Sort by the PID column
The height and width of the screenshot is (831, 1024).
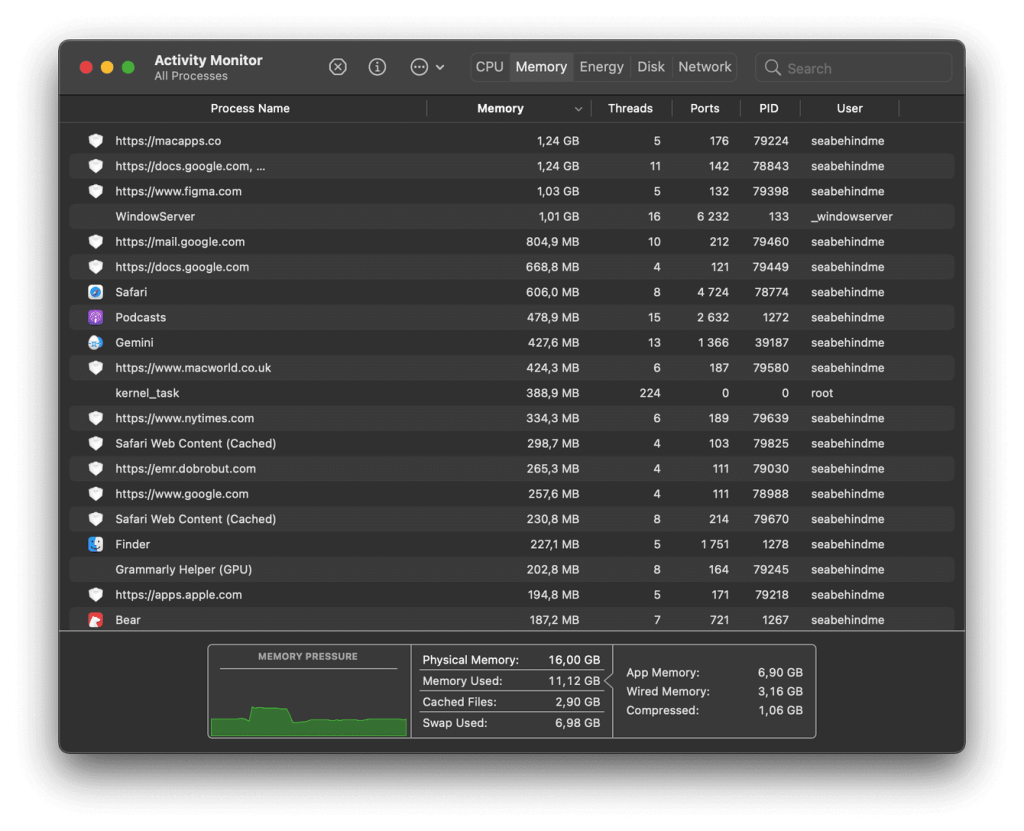(x=769, y=108)
